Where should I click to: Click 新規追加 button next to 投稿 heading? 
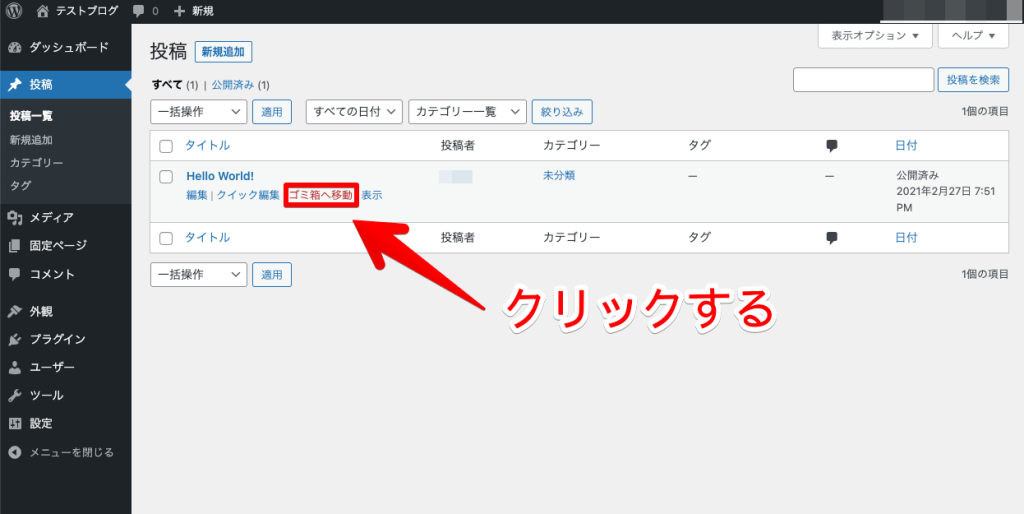[x=223, y=52]
